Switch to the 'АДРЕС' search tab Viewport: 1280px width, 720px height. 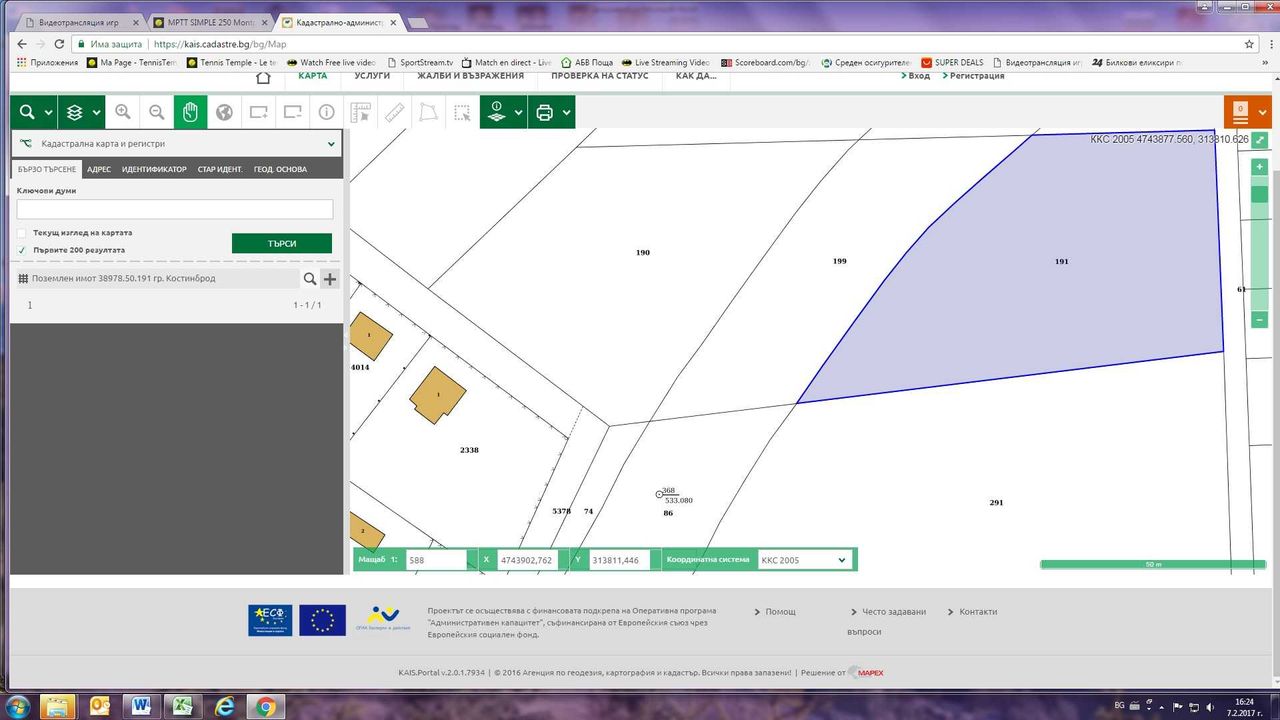99,169
